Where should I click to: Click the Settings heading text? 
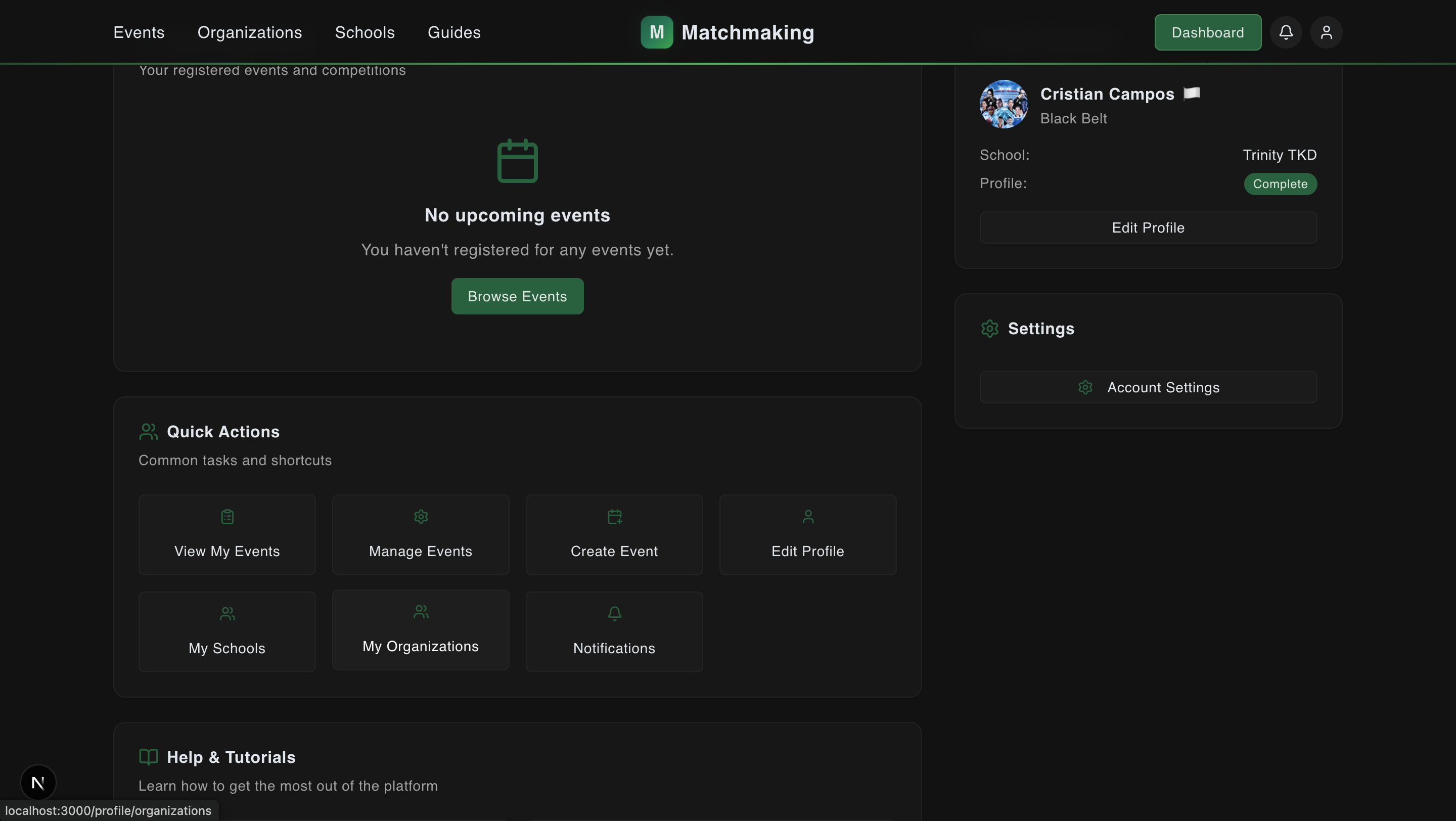pyautogui.click(x=1041, y=328)
